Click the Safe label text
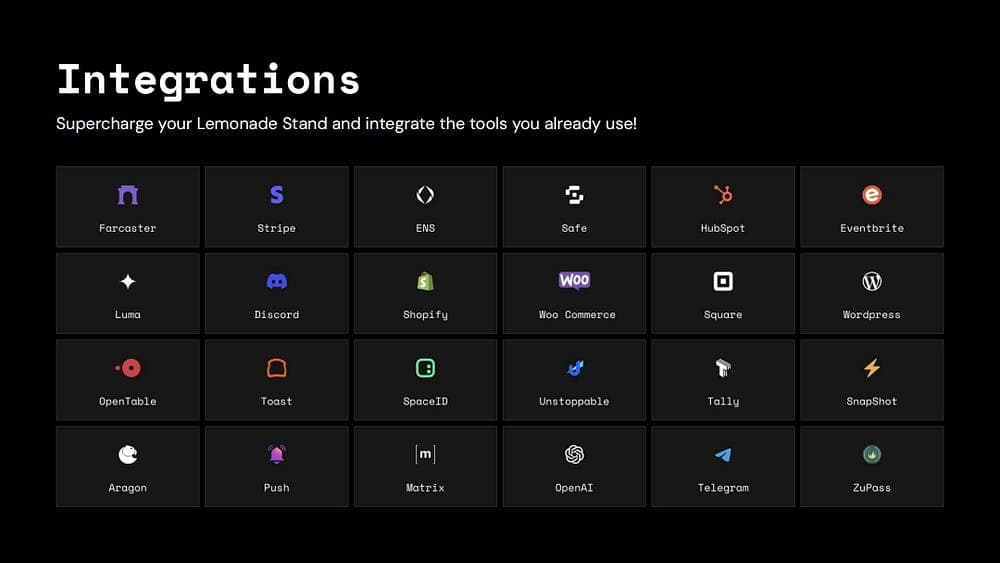The image size is (1000, 563). point(574,228)
